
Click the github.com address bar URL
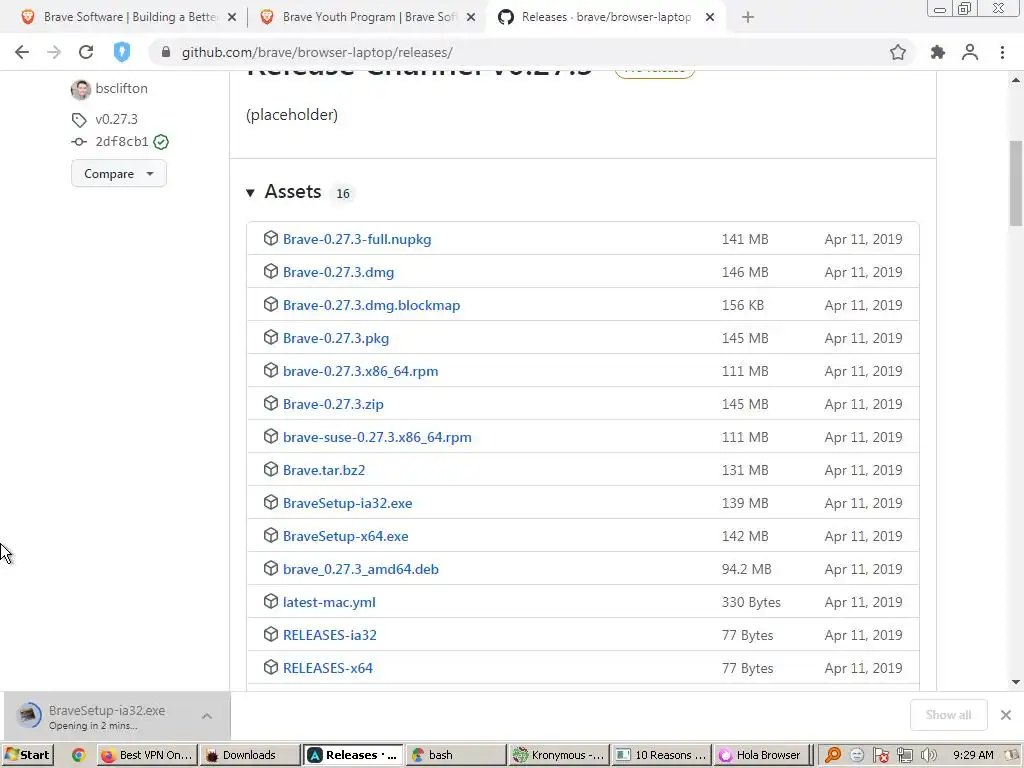317,52
